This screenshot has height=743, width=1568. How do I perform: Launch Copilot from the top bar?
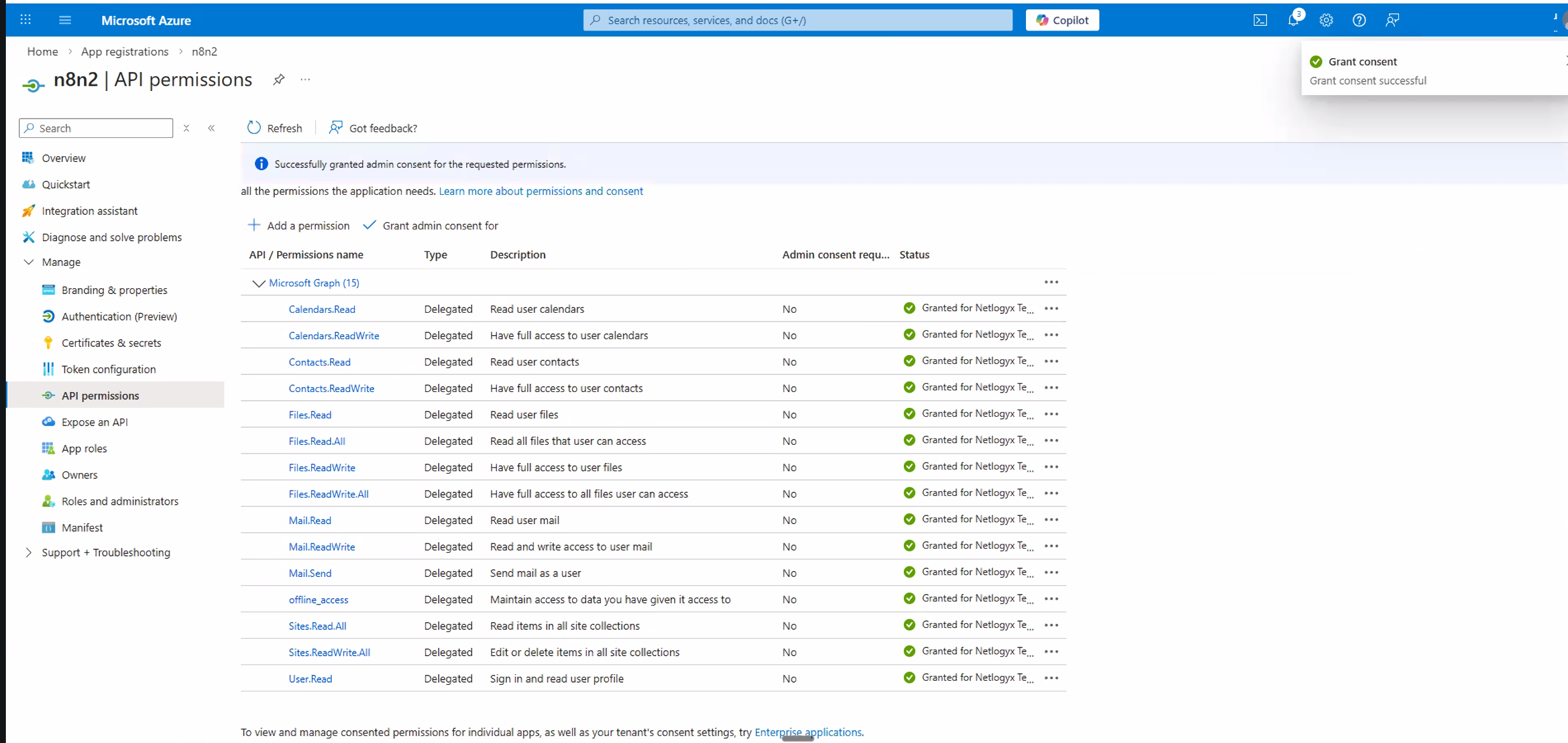1062,19
